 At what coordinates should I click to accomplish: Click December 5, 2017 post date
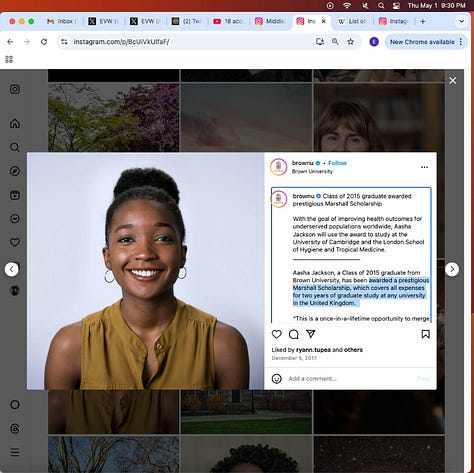point(294,358)
